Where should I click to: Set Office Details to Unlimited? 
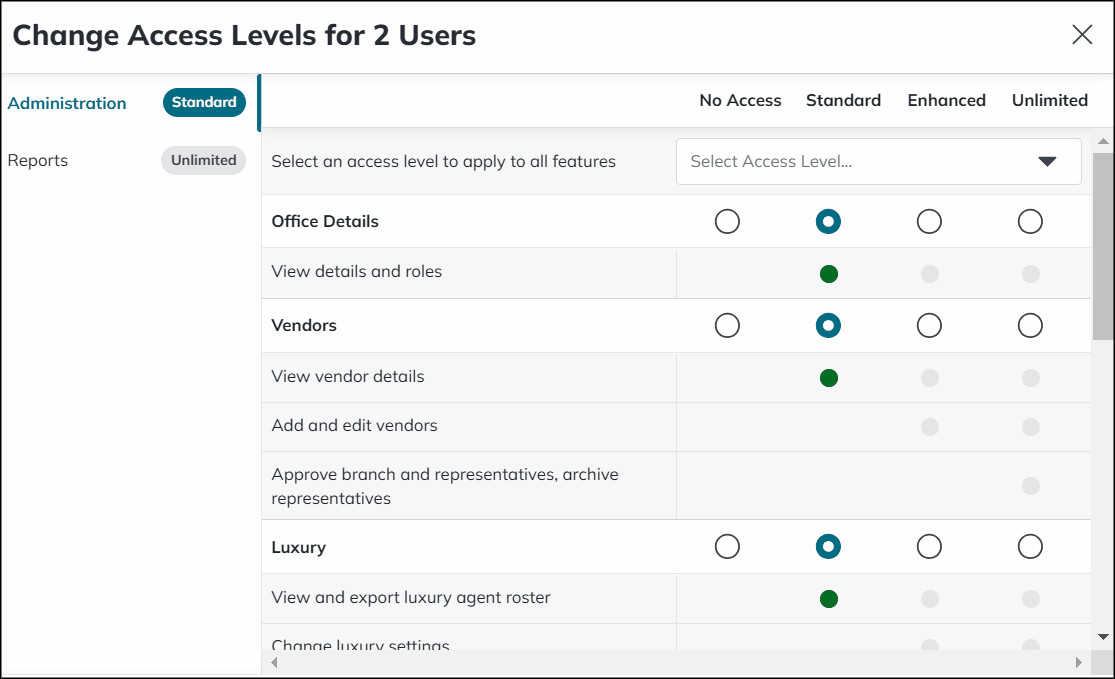1030,222
